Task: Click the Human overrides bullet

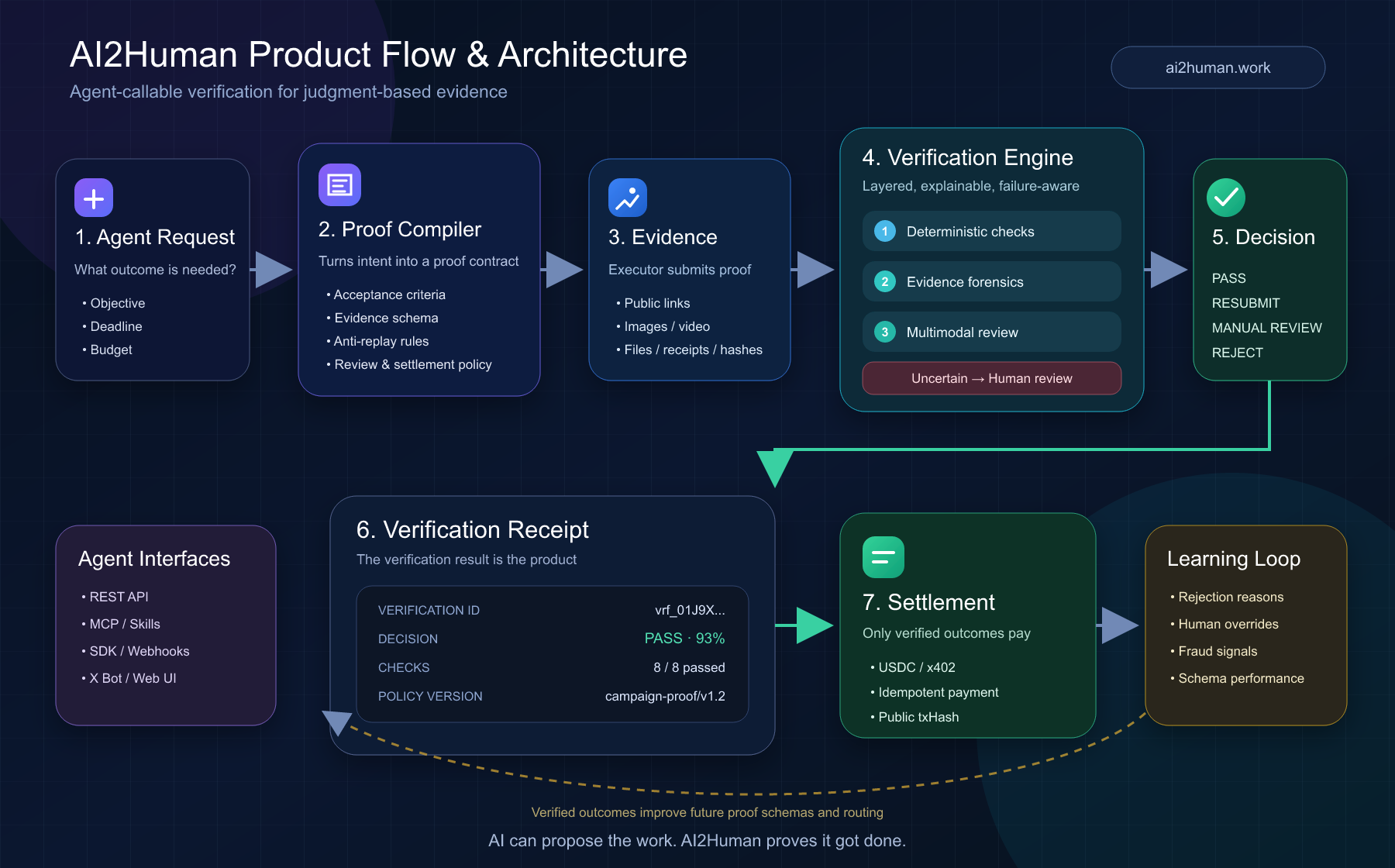Action: pos(1224,624)
